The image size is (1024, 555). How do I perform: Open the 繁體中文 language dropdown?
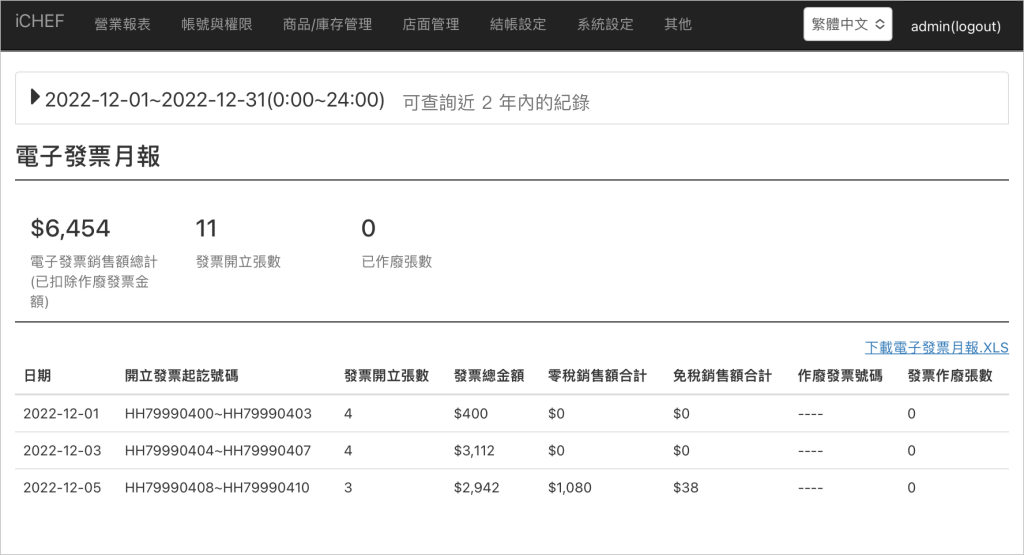[x=847, y=25]
